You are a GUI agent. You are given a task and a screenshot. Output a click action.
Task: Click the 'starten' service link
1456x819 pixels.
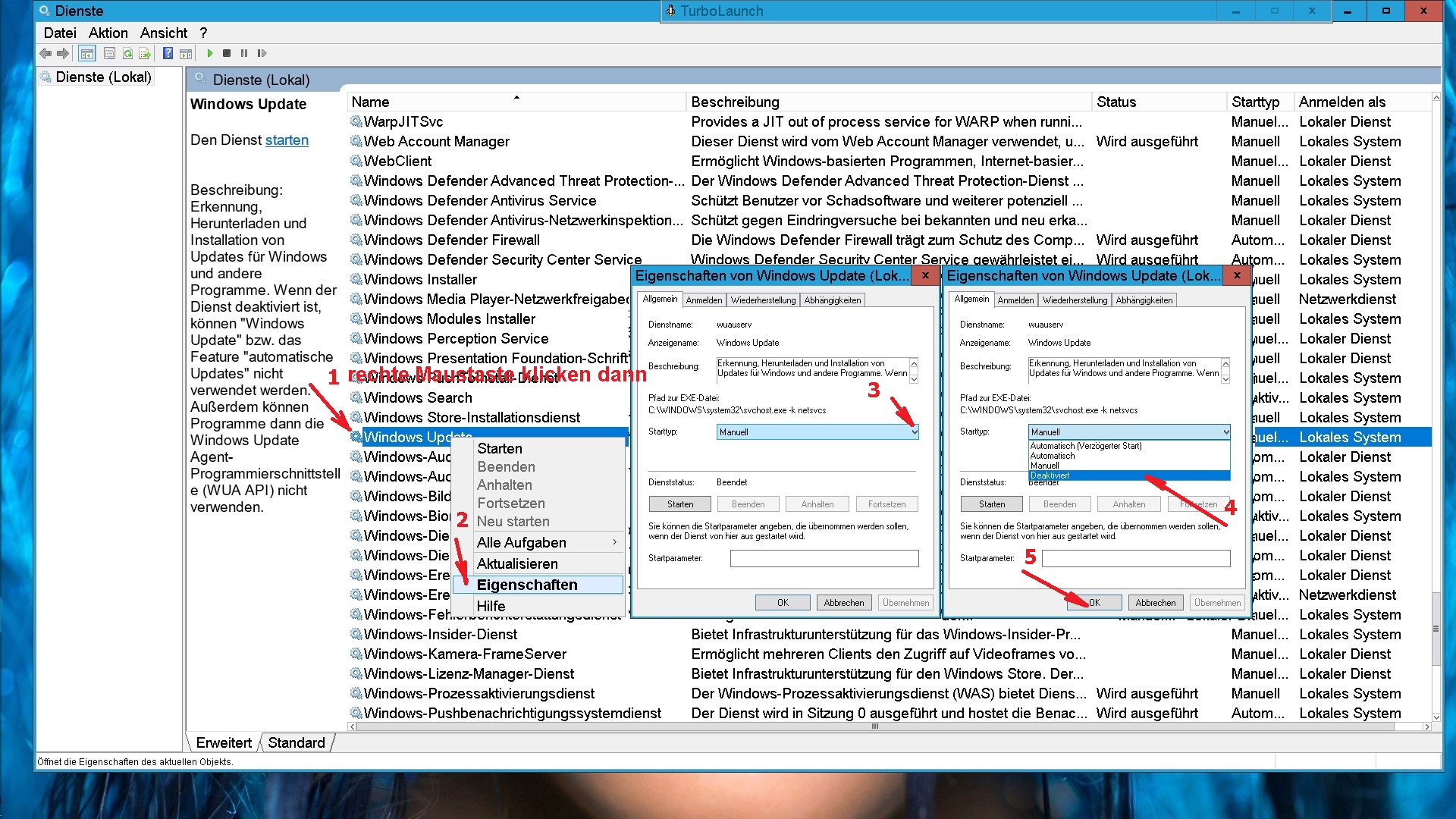point(287,140)
